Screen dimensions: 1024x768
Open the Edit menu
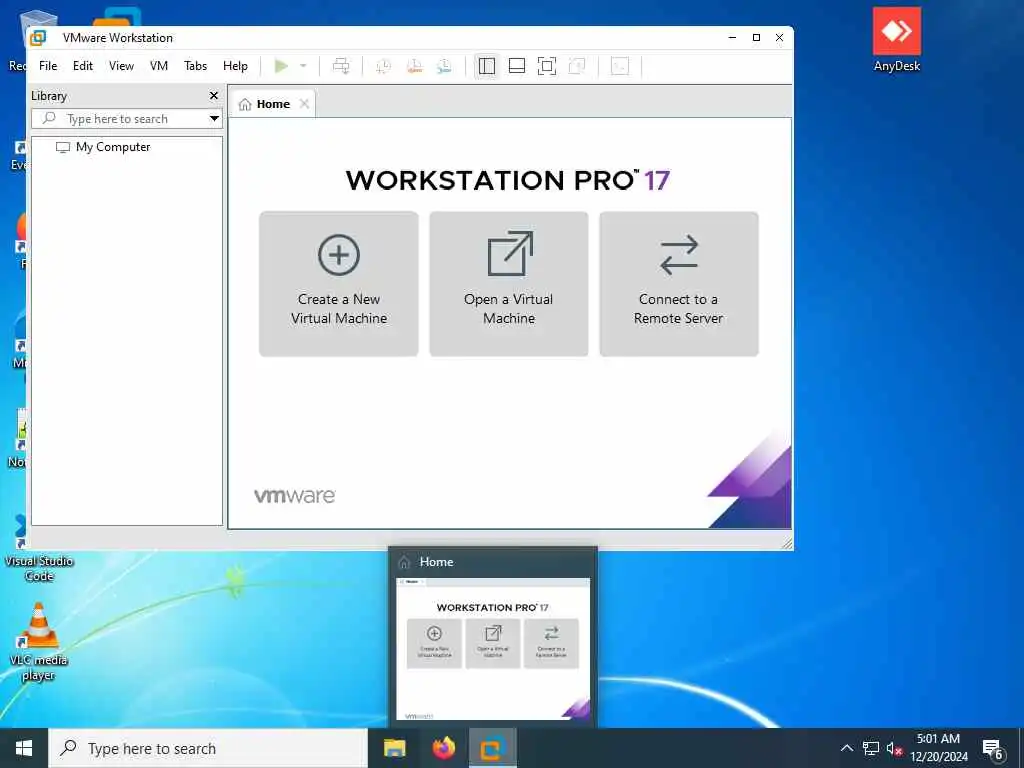click(x=82, y=66)
